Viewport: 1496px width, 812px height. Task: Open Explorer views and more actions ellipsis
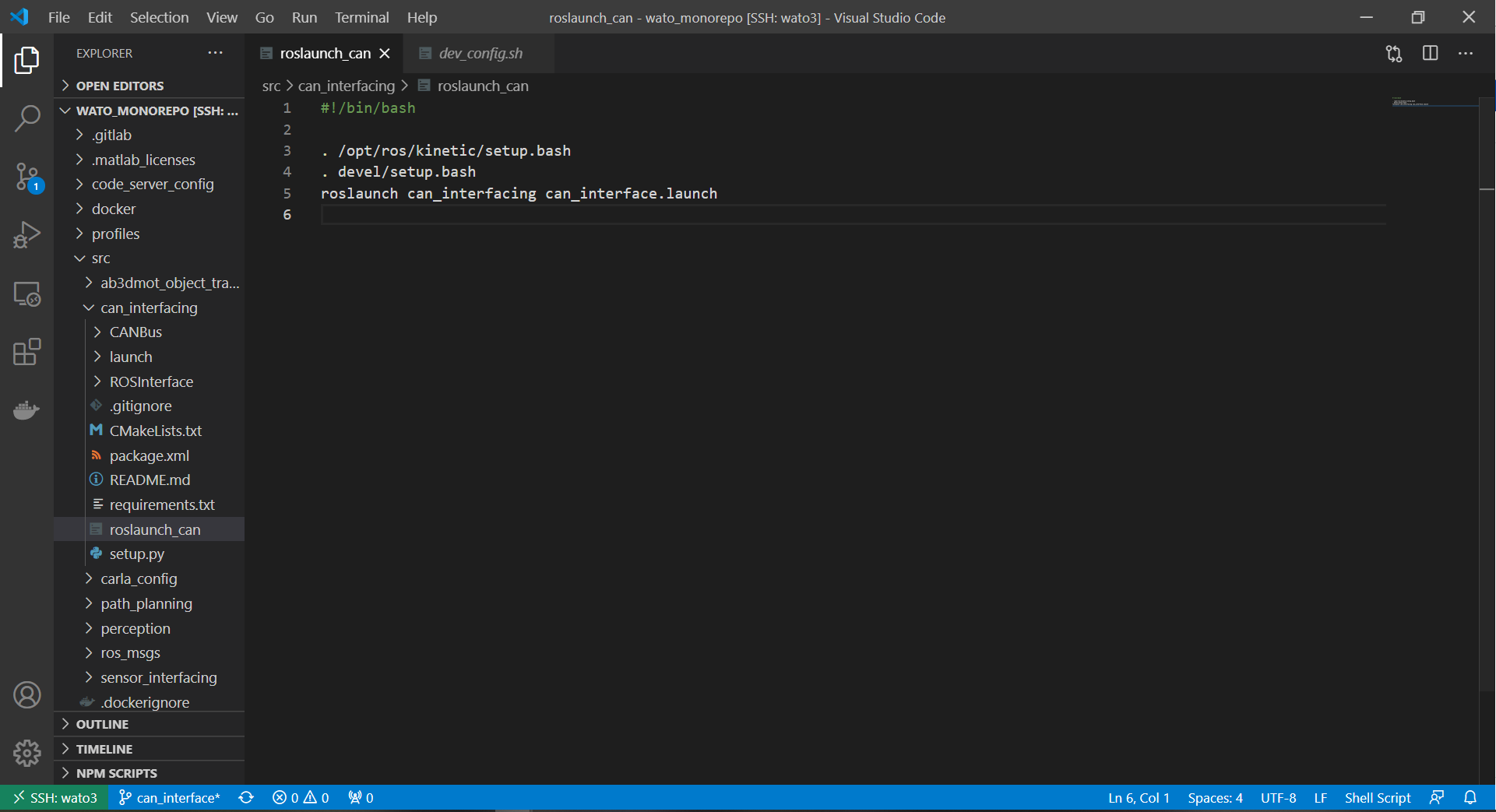pyautogui.click(x=216, y=53)
